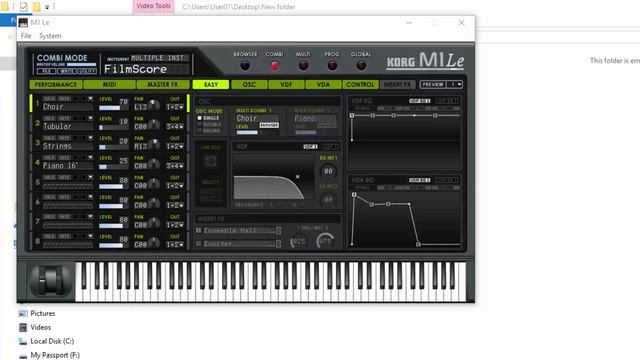Open the File menu
640x360 pixels.
pyautogui.click(x=26, y=36)
